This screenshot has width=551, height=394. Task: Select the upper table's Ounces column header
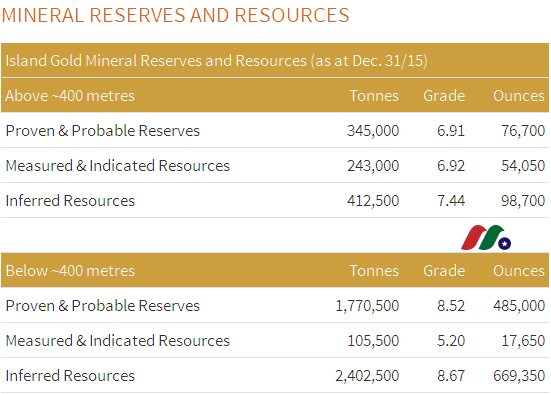click(x=519, y=96)
